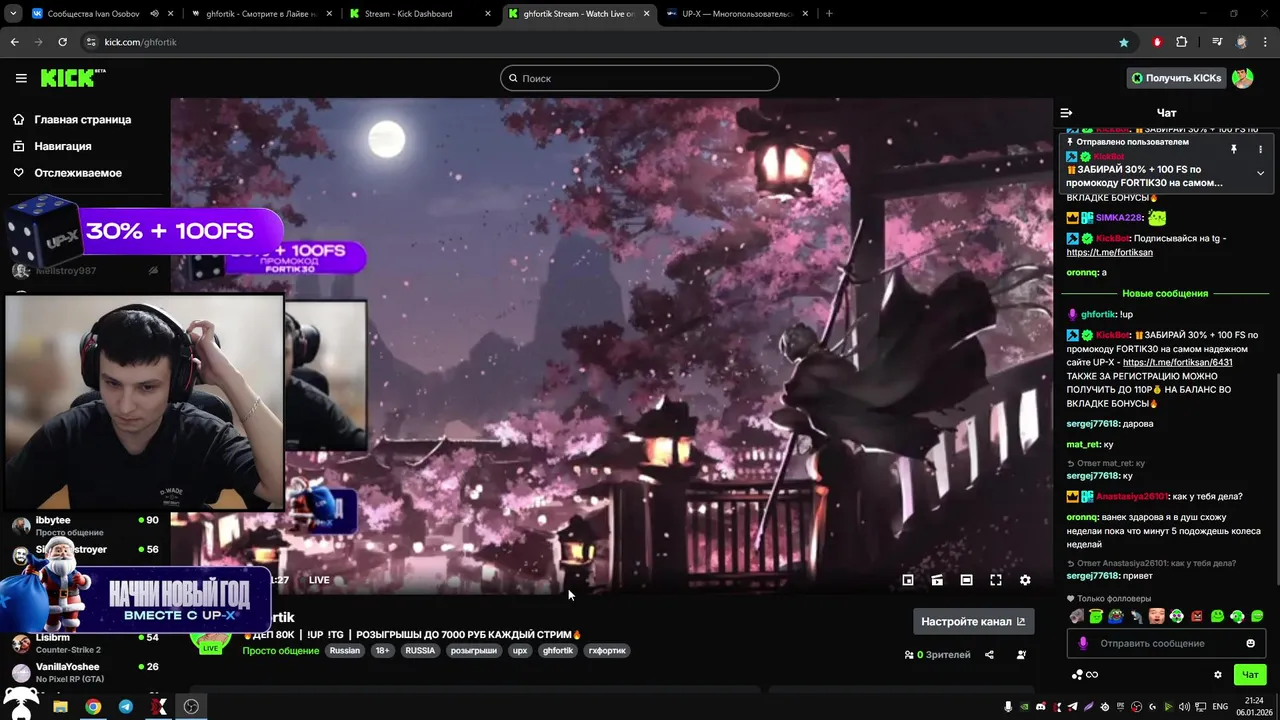Click the гхфортик stream tag
Screen dimensions: 1280x720
point(606,650)
